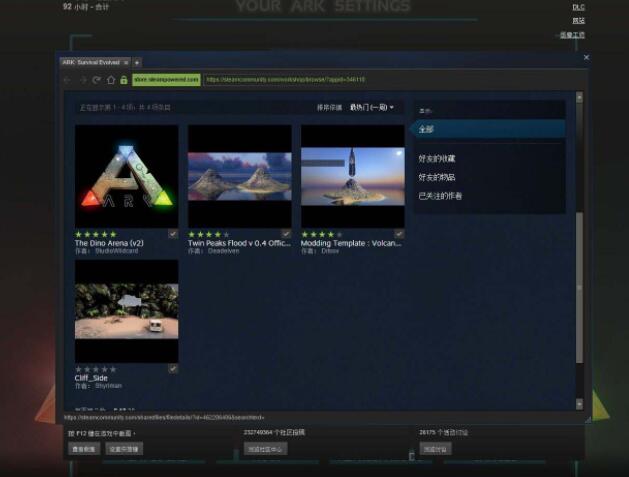Close the ARK: Survival Evolved tab
Image resolution: width=629 pixels, height=477 pixels.
127,62
